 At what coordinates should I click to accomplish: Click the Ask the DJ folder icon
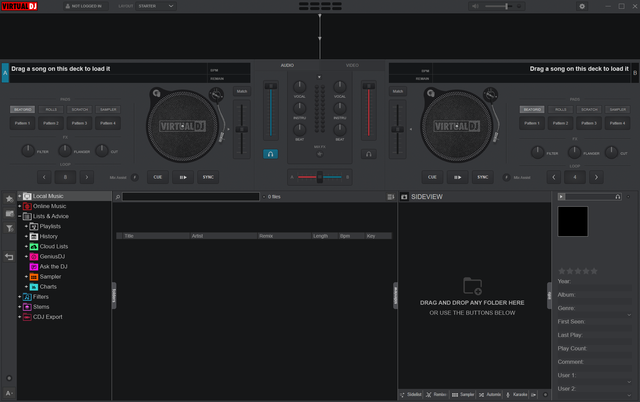(34, 267)
